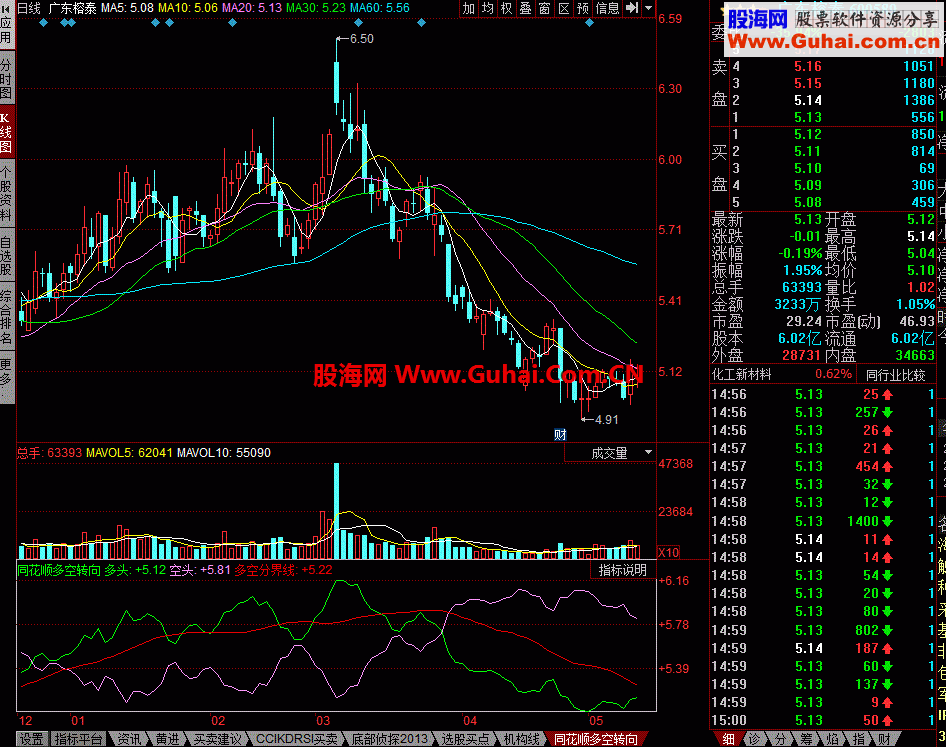Open 个股资料 in the left sidebar
Viewport: 946px width, 747px height.
click(6, 194)
